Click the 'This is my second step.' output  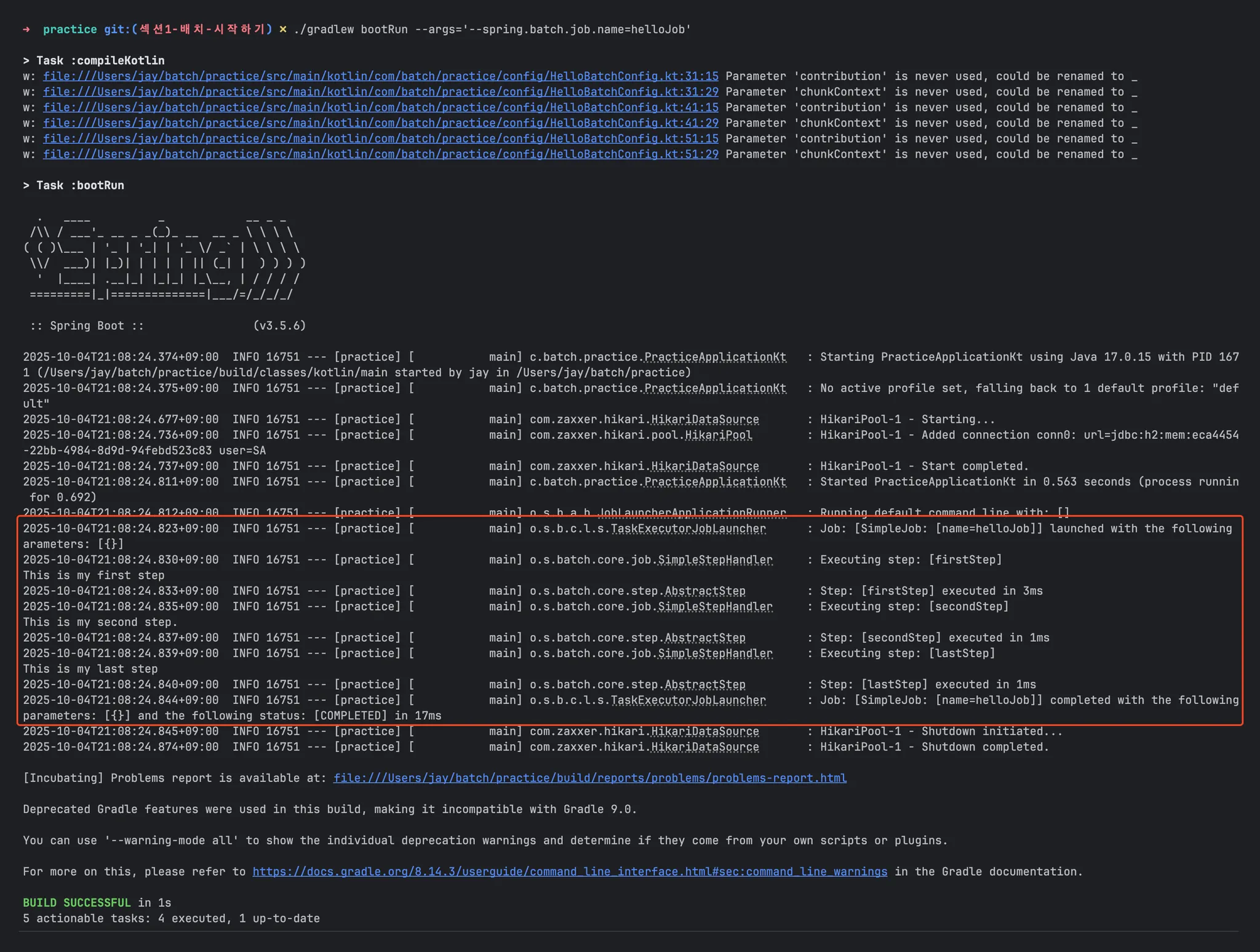coord(100,622)
